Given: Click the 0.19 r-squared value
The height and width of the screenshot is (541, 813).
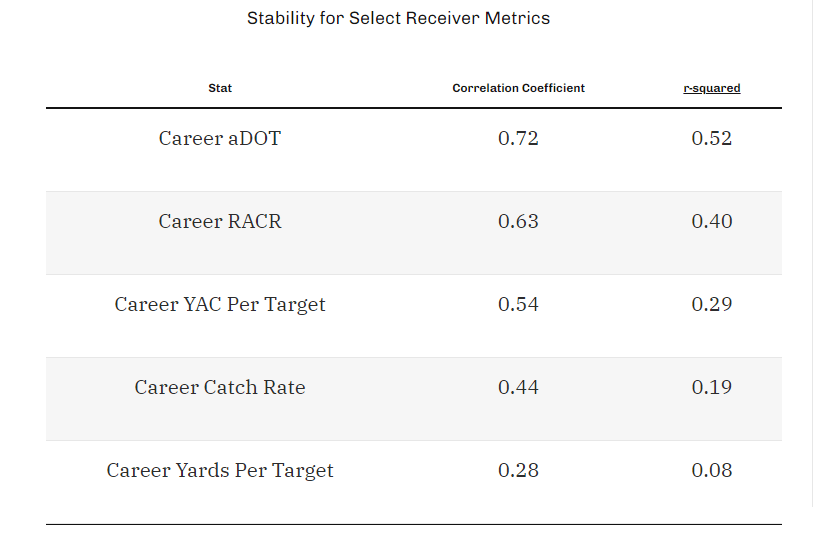Looking at the screenshot, I should 711,387.
